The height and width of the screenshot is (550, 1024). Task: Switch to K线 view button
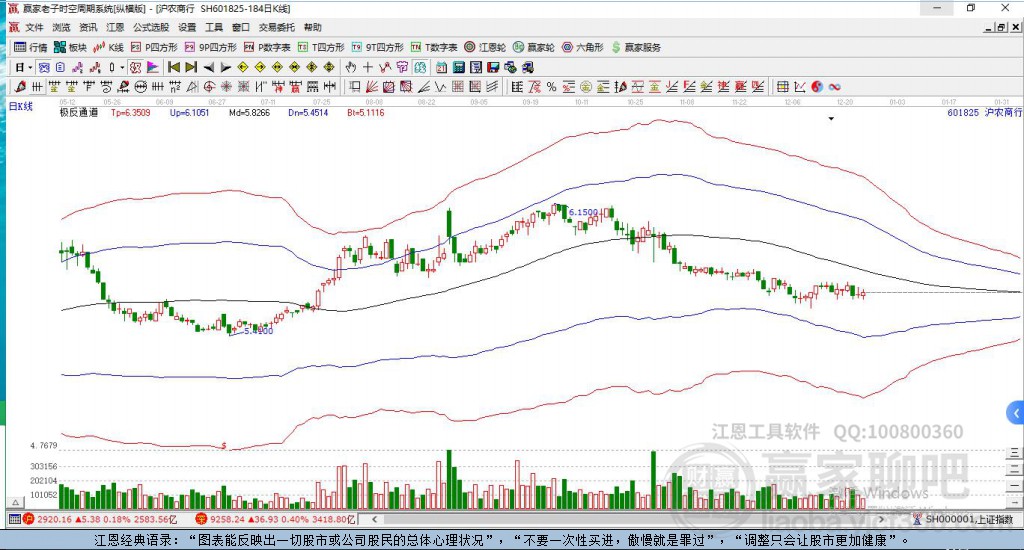coord(109,47)
